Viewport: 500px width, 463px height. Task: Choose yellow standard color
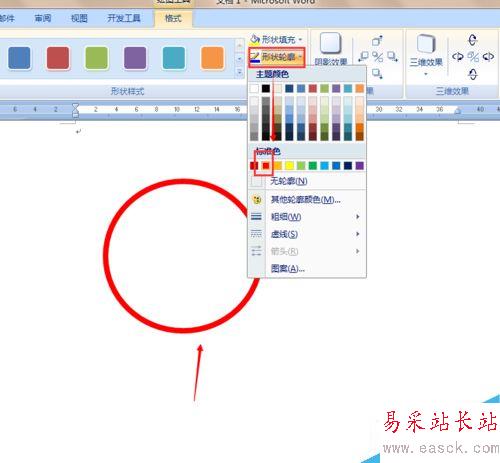click(289, 165)
